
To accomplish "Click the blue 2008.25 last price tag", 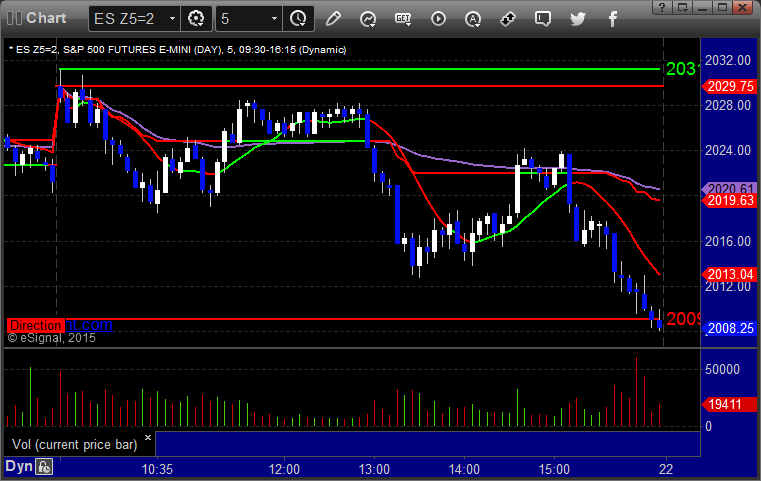I will [729, 329].
